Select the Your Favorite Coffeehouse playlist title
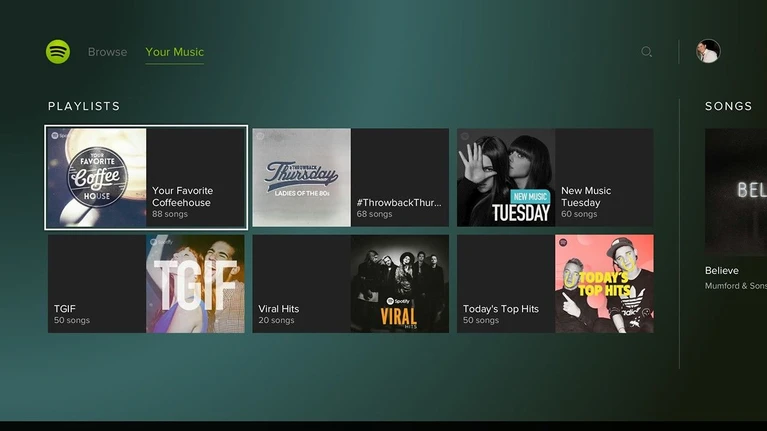The width and height of the screenshot is (767, 431). tap(182, 196)
